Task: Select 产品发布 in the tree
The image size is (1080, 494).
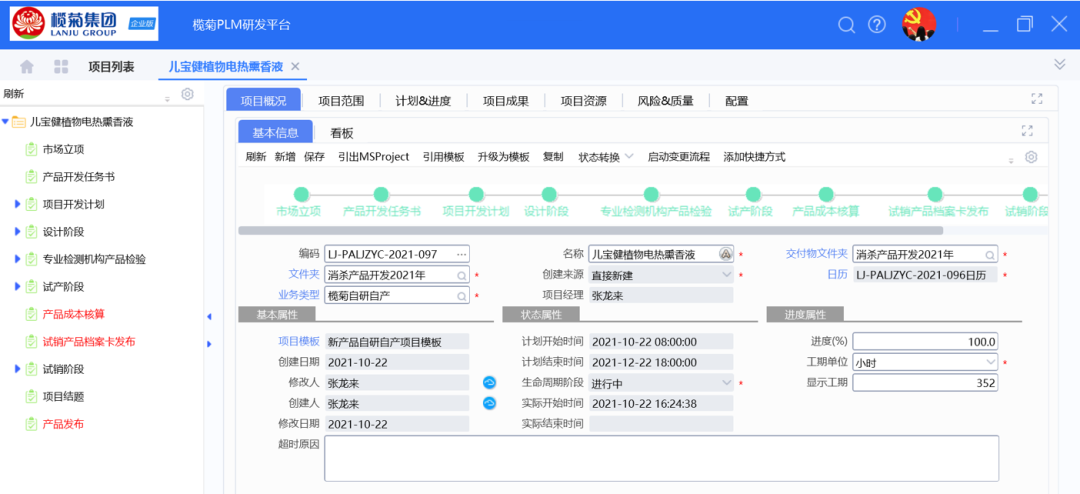Action: pyautogui.click(x=63, y=424)
